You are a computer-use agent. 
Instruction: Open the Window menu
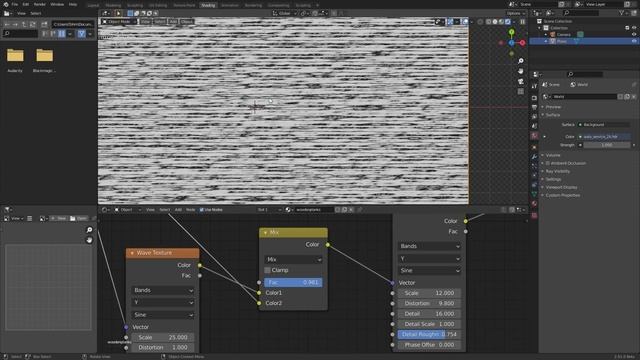click(57, 4)
